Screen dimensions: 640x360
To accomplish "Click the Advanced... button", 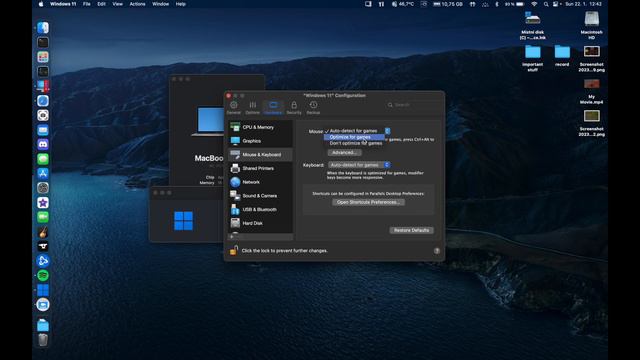I will pos(344,153).
